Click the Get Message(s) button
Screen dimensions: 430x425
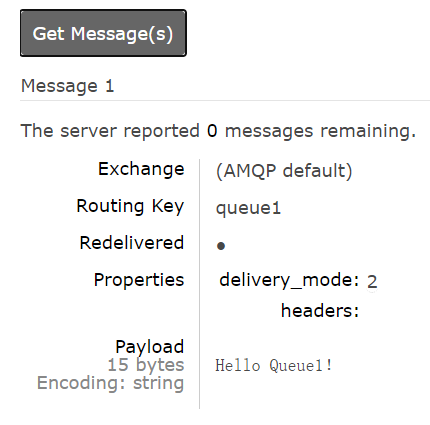click(x=103, y=33)
